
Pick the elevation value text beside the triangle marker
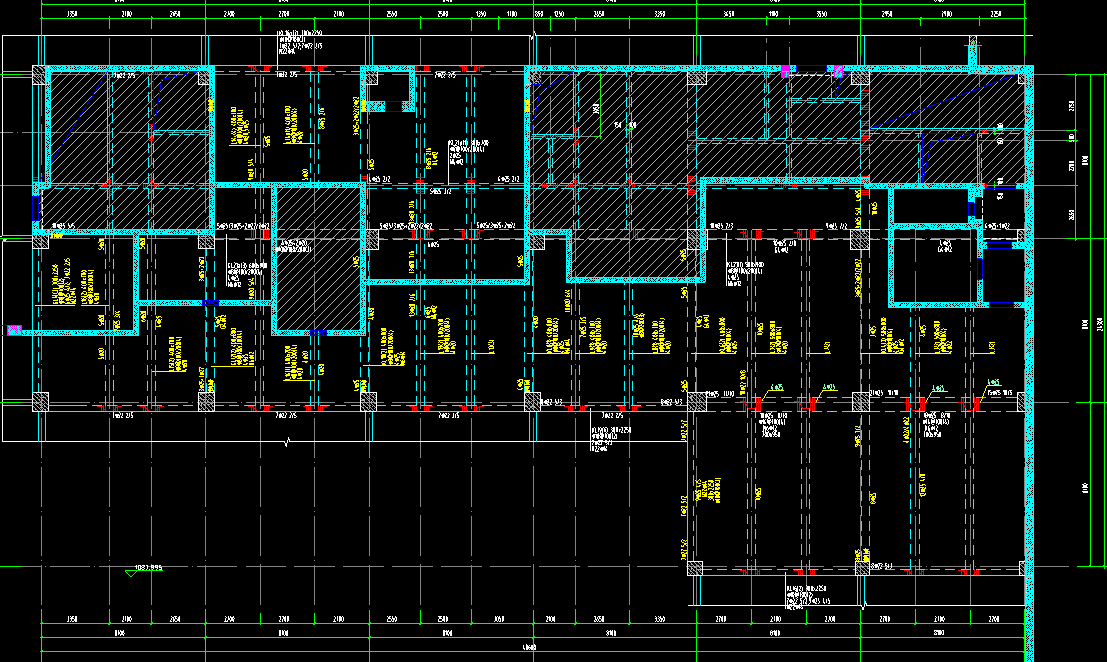(x=148, y=567)
